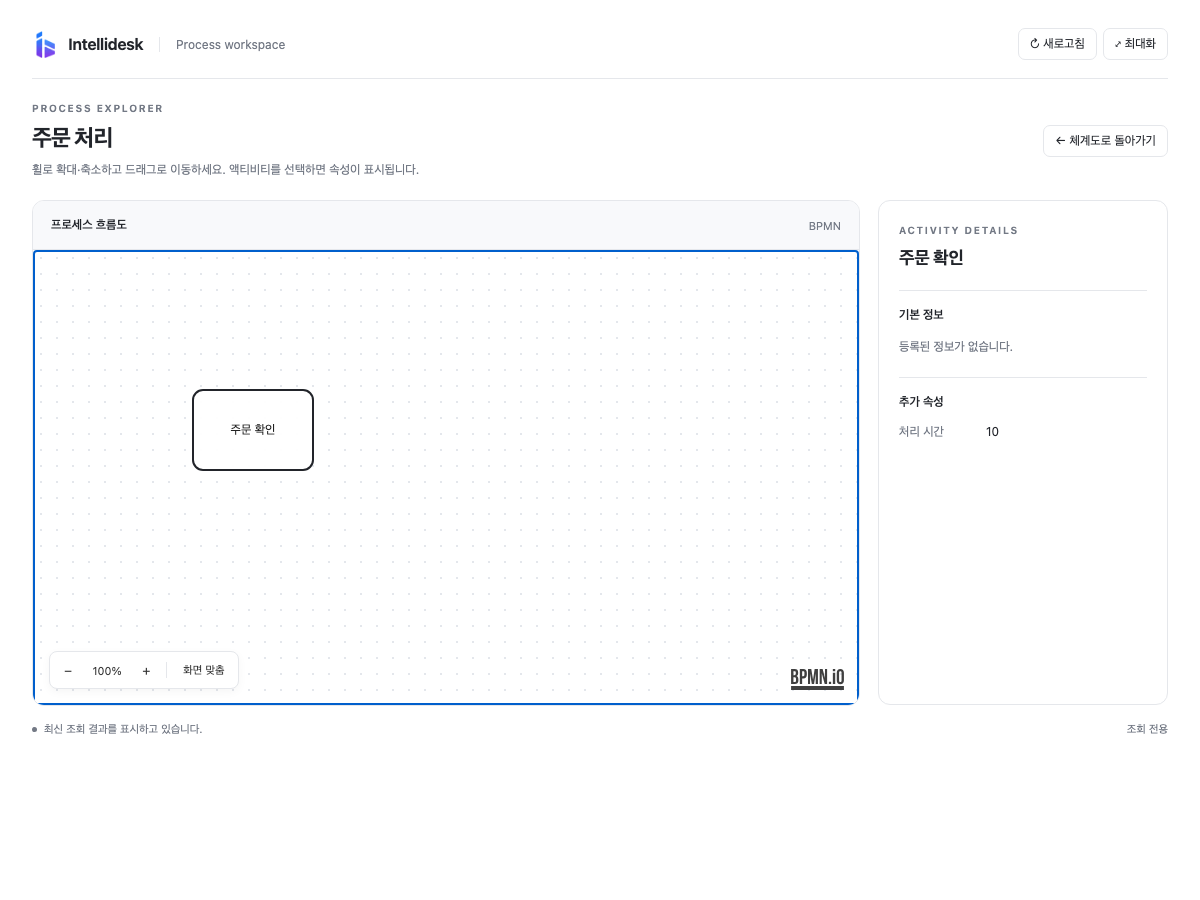
Task: Zoom in with the plus button
Action: [x=146, y=671]
